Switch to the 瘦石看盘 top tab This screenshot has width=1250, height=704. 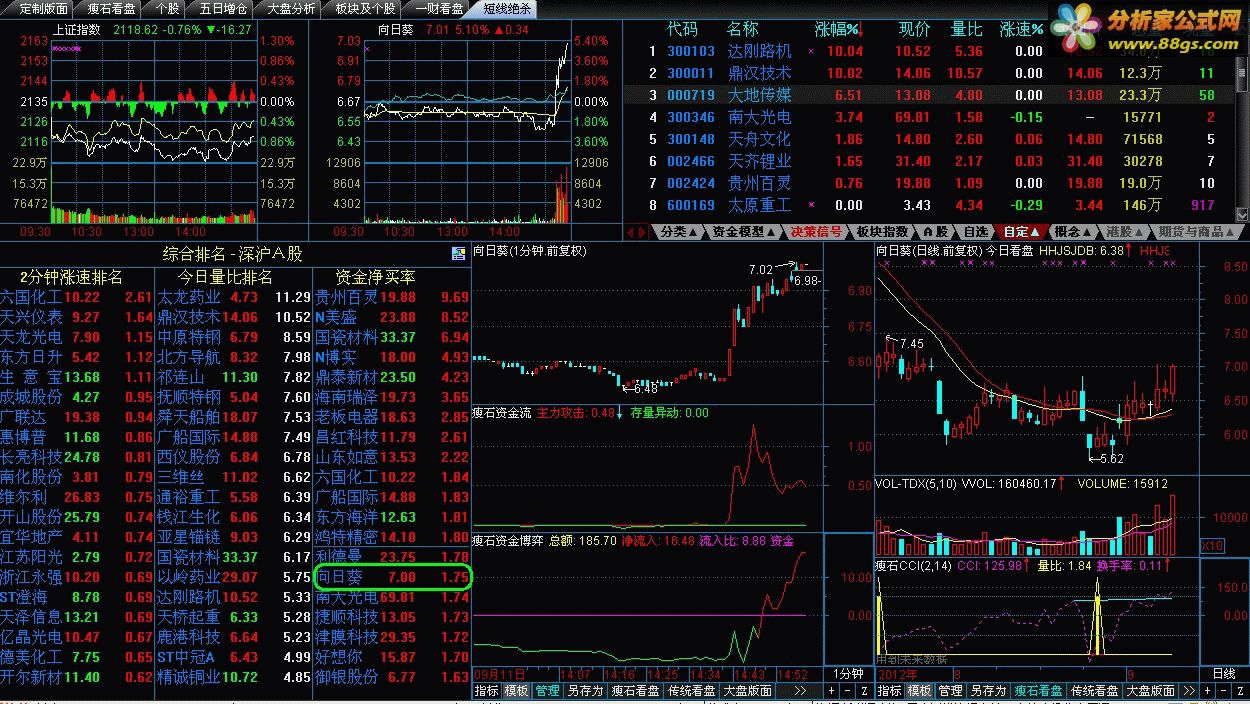pyautogui.click(x=111, y=8)
